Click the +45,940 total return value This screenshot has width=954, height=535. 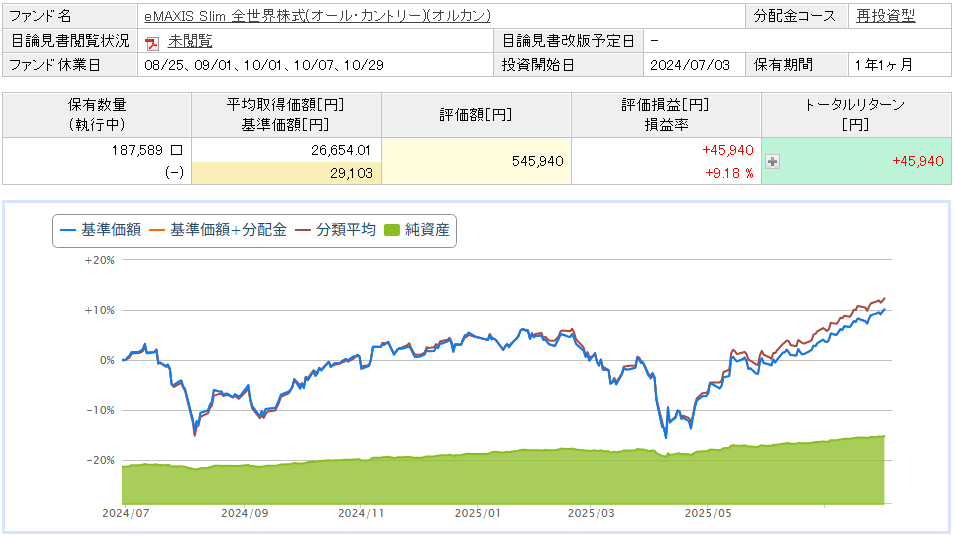[917, 161]
